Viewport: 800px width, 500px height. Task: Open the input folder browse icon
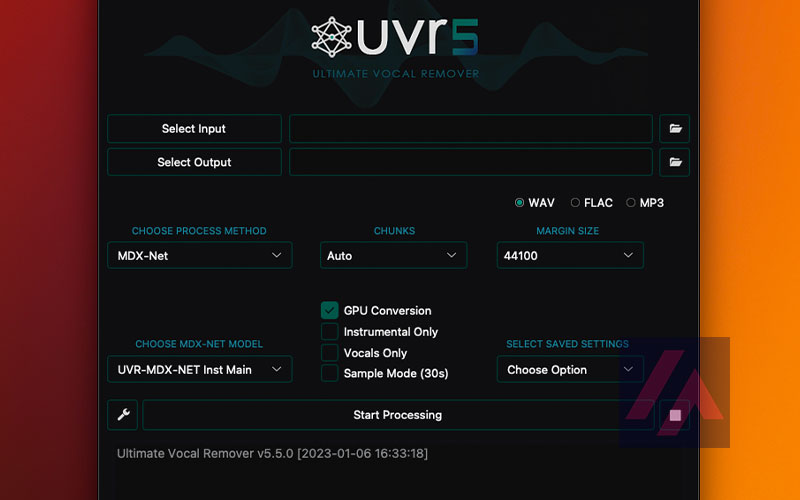(674, 129)
